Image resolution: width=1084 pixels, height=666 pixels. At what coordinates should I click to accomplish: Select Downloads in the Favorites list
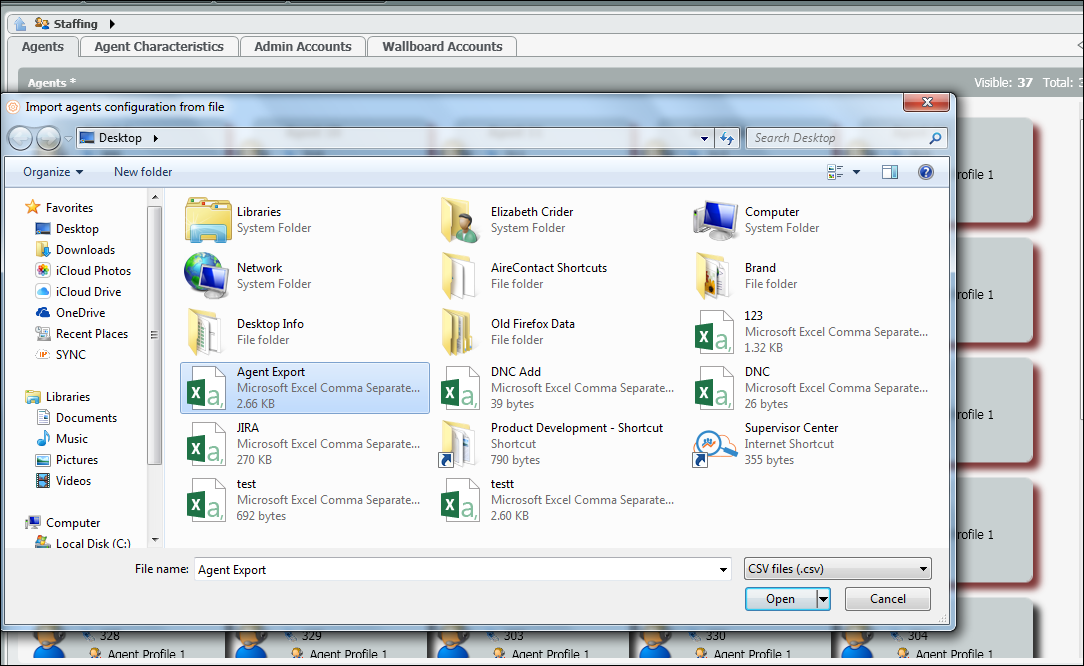[85, 250]
